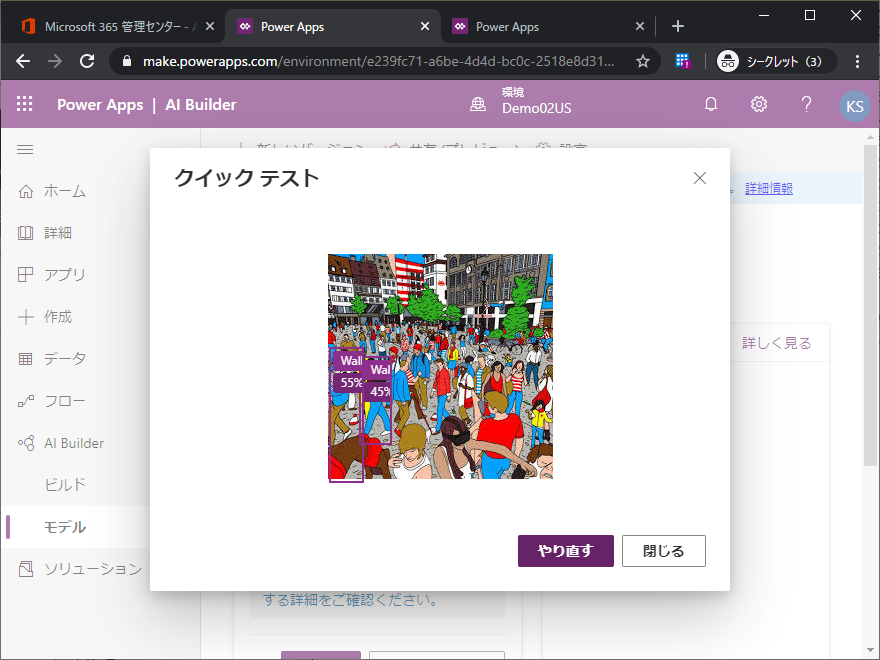Select the データ menu item
The width and height of the screenshot is (880, 660).
click(65, 359)
